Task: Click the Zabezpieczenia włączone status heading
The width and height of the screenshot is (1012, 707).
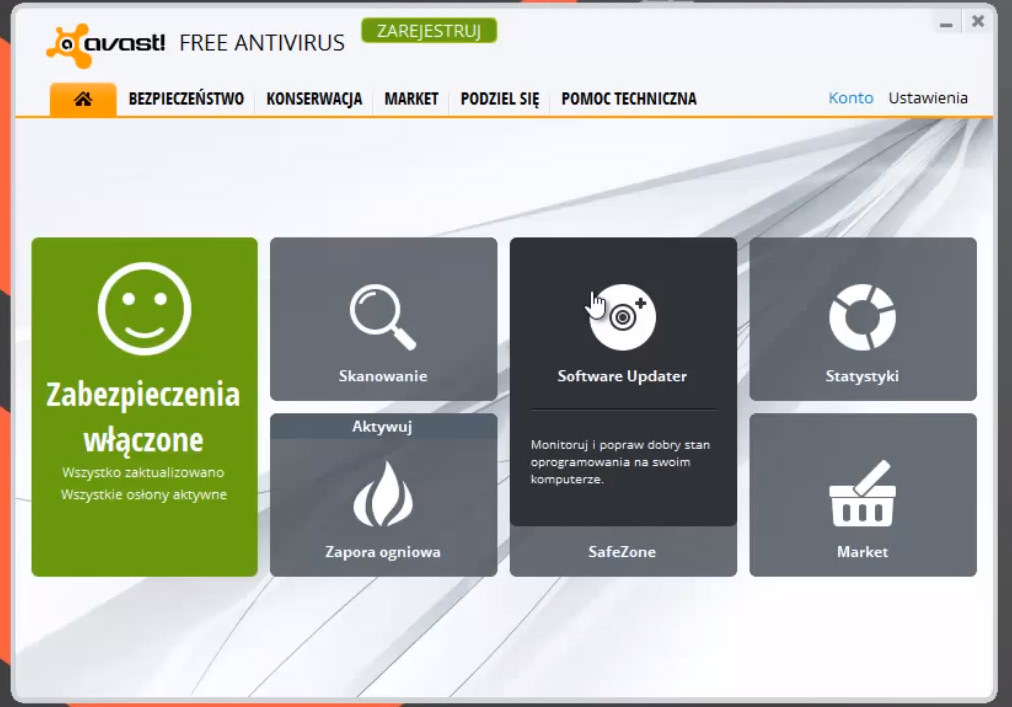Action: (143, 416)
